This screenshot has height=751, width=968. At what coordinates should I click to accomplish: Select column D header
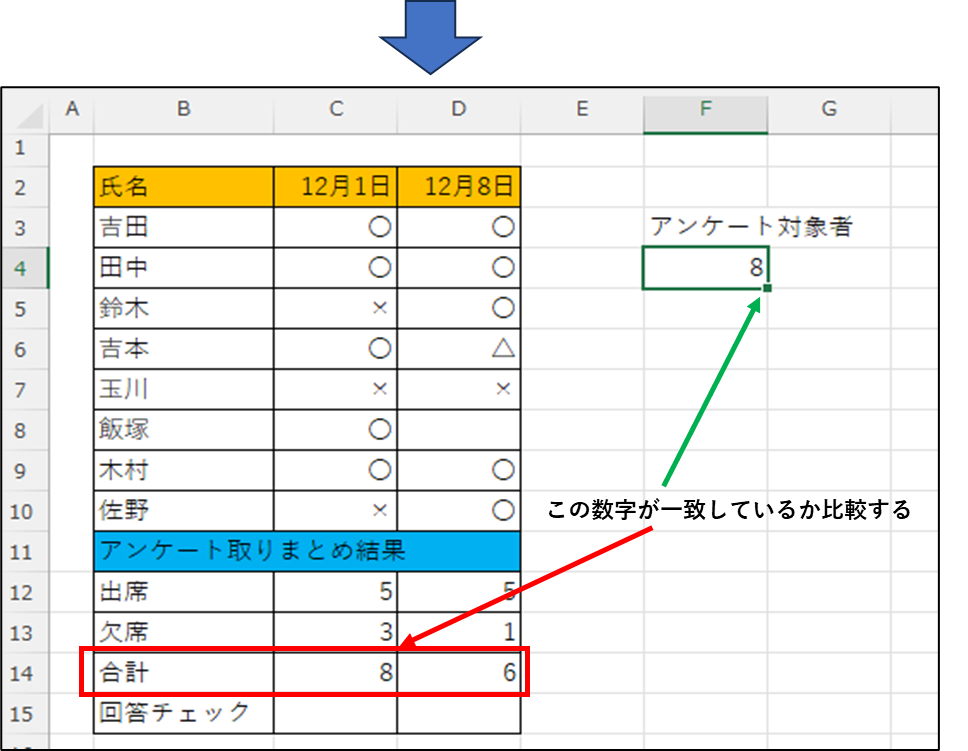[x=459, y=109]
